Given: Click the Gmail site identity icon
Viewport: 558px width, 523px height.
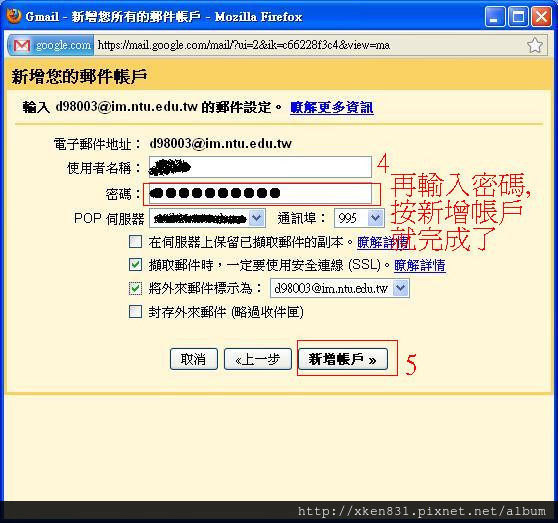Looking at the screenshot, I should (x=22, y=45).
